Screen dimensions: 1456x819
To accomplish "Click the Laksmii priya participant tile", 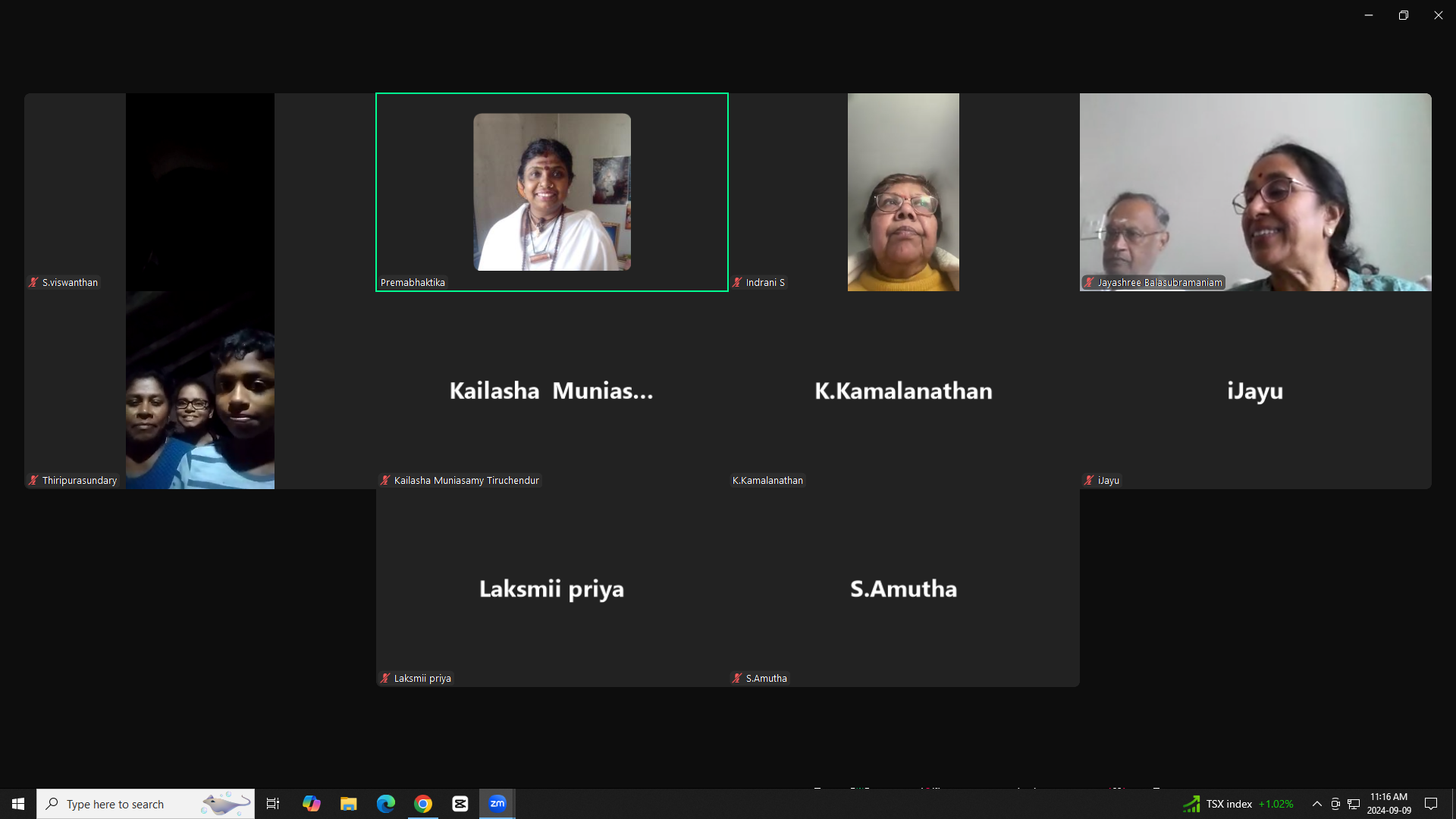I will [x=552, y=588].
